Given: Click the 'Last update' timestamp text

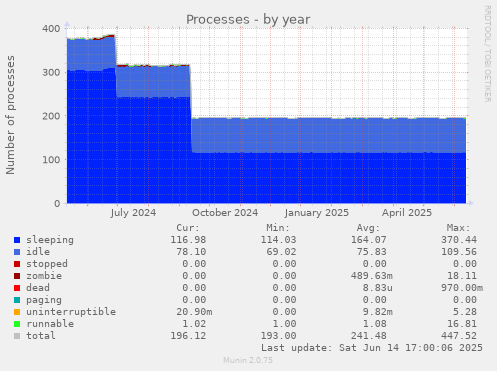Looking at the screenshot, I should click(372, 348).
